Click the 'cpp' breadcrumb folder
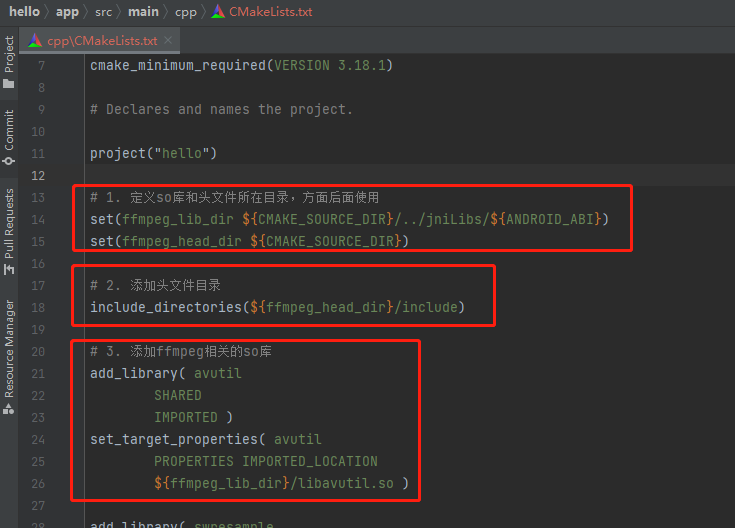This screenshot has width=735, height=528. pyautogui.click(x=187, y=12)
